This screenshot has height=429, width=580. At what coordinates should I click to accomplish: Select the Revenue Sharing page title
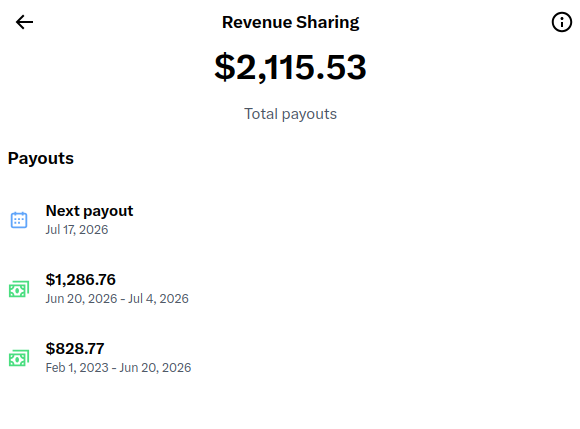[x=290, y=22]
